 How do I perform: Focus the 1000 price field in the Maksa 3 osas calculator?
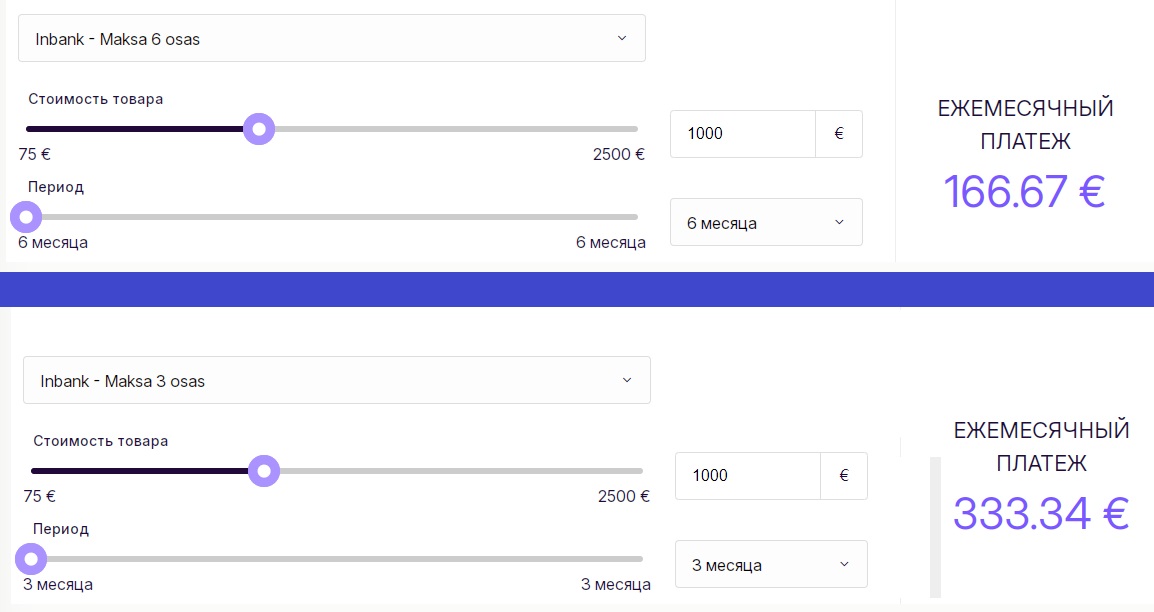click(747, 476)
